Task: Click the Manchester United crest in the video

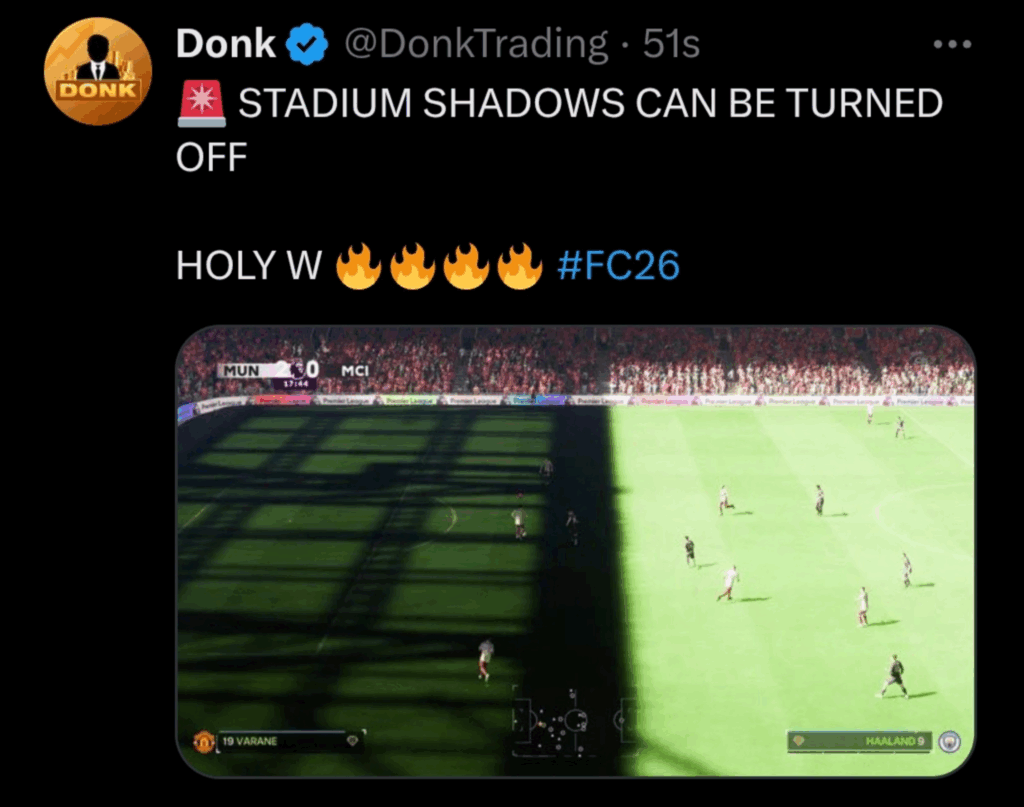Action: pyautogui.click(x=204, y=741)
